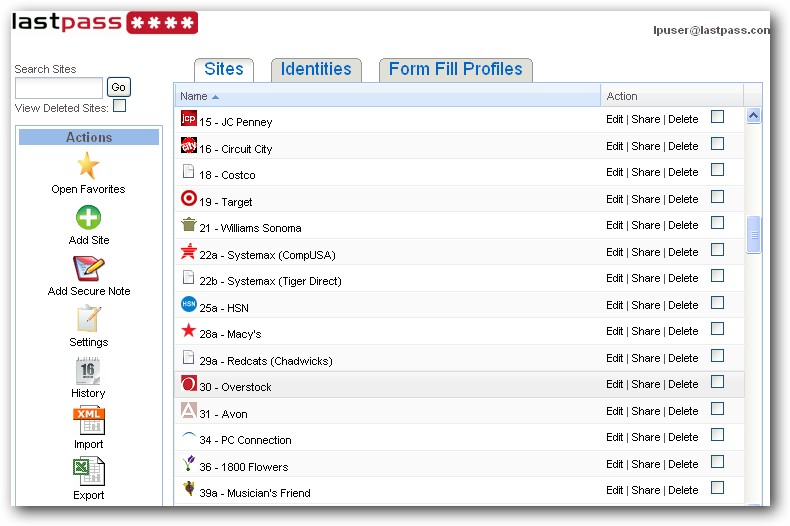
Task: Click Edit for 19 - Target
Action: pos(614,199)
